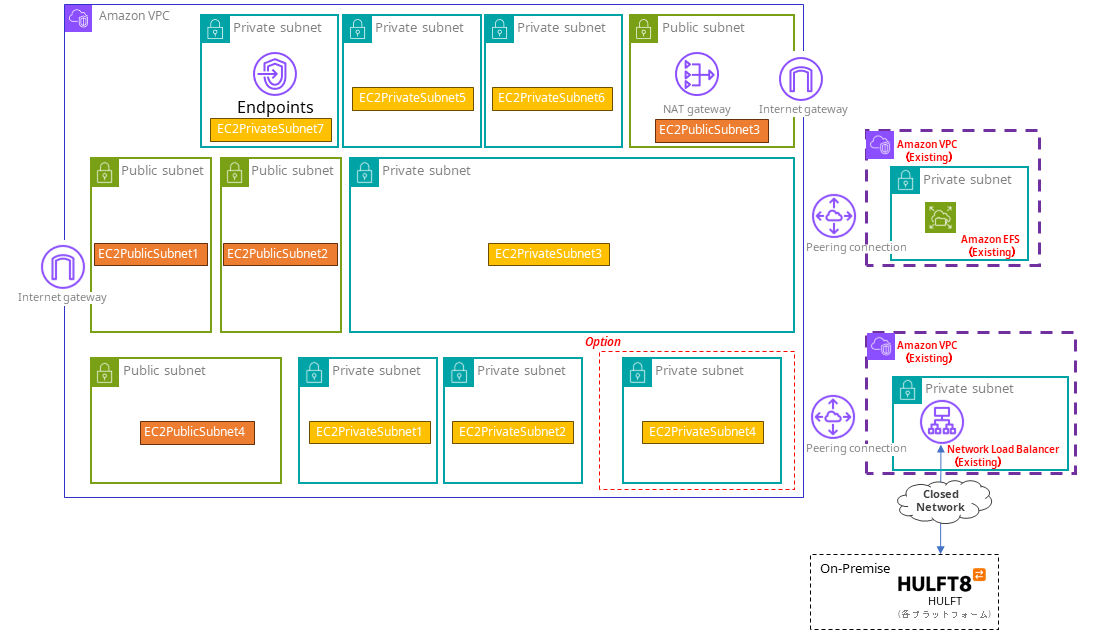Click the Amazon VPC (Existing) text above Load Balancer subnet

927,352
